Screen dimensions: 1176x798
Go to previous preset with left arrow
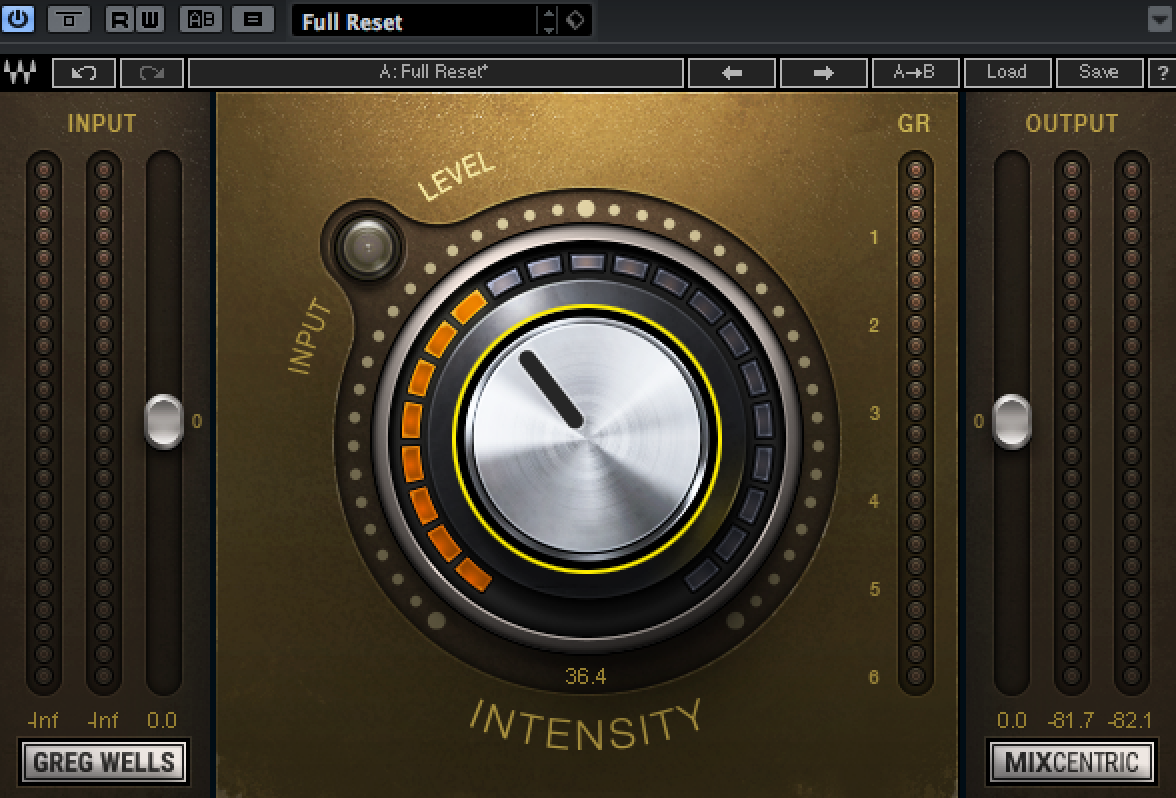pos(731,73)
